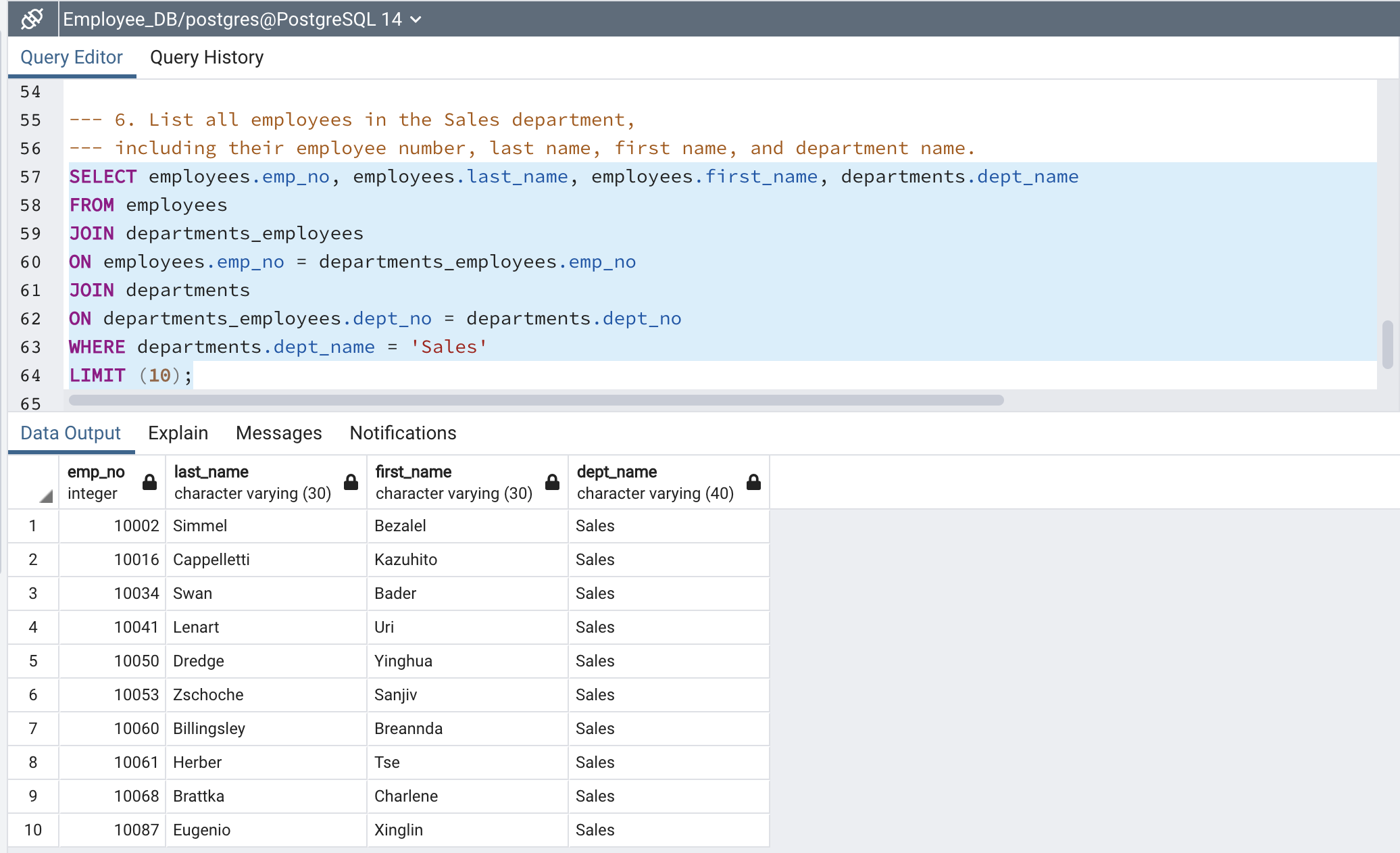
Task: Click the lock icon on first_name column
Action: (552, 481)
